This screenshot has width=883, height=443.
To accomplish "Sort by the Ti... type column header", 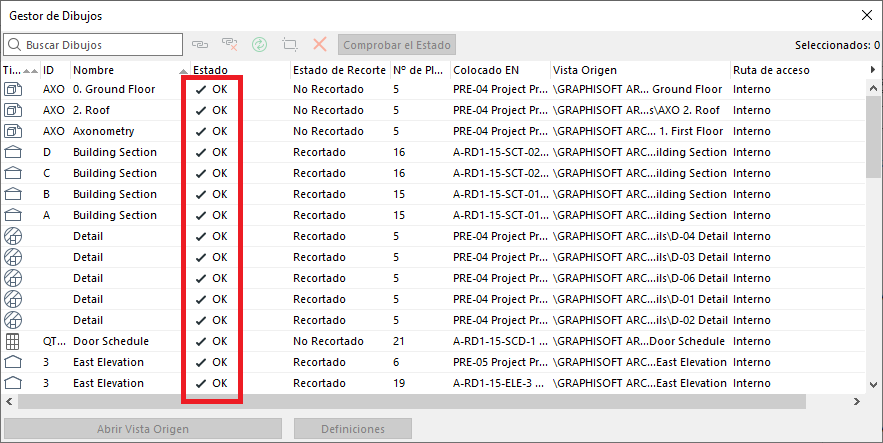I will click(12, 70).
